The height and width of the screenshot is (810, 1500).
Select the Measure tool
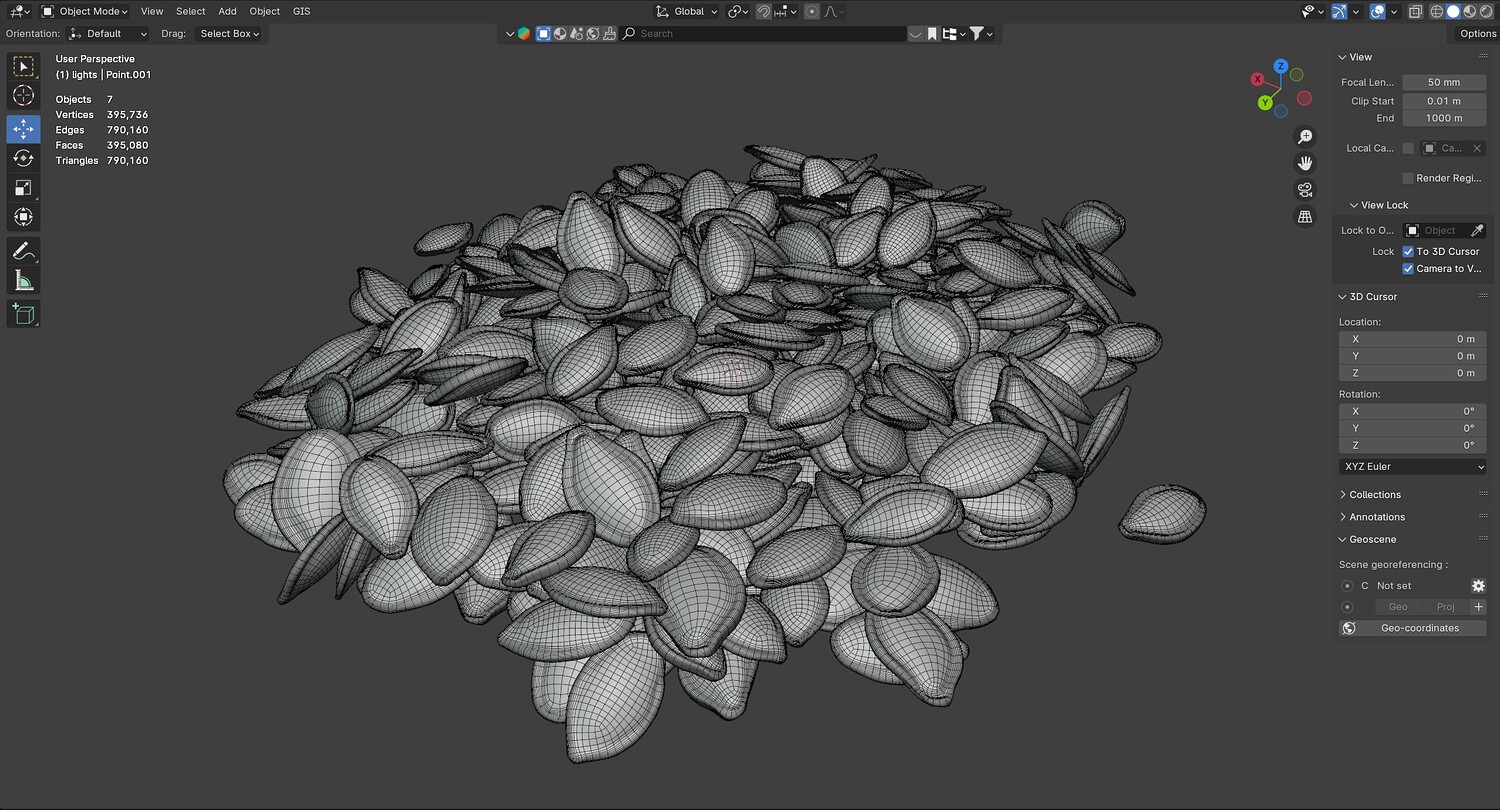tap(23, 281)
